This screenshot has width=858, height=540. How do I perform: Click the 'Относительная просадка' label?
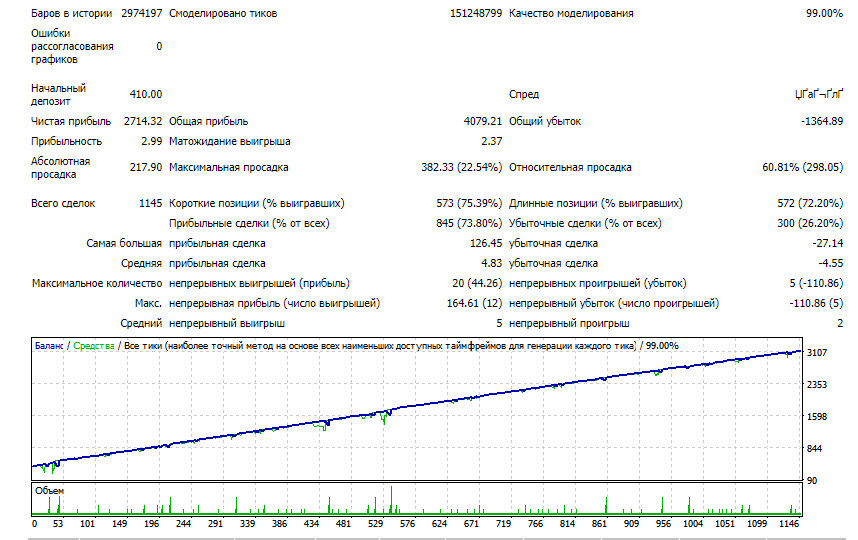pos(570,167)
